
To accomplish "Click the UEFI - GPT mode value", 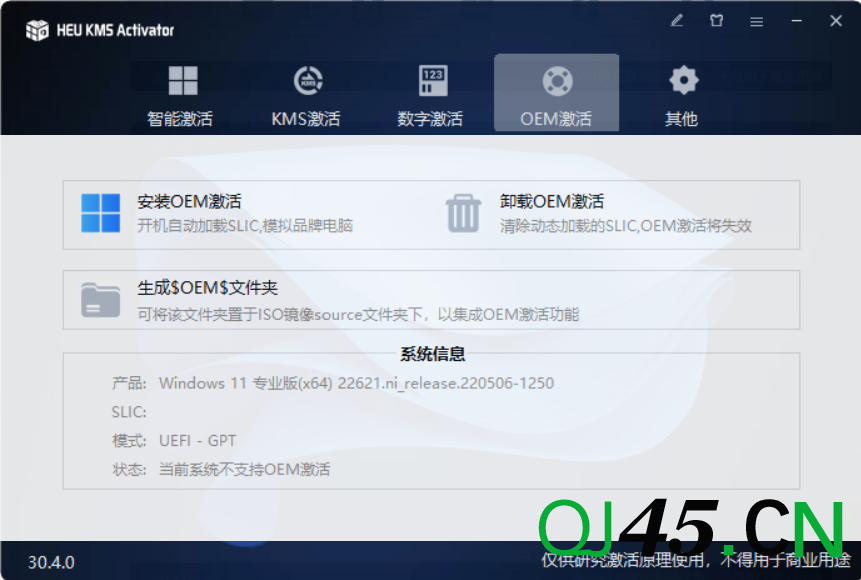I will coord(198,440).
